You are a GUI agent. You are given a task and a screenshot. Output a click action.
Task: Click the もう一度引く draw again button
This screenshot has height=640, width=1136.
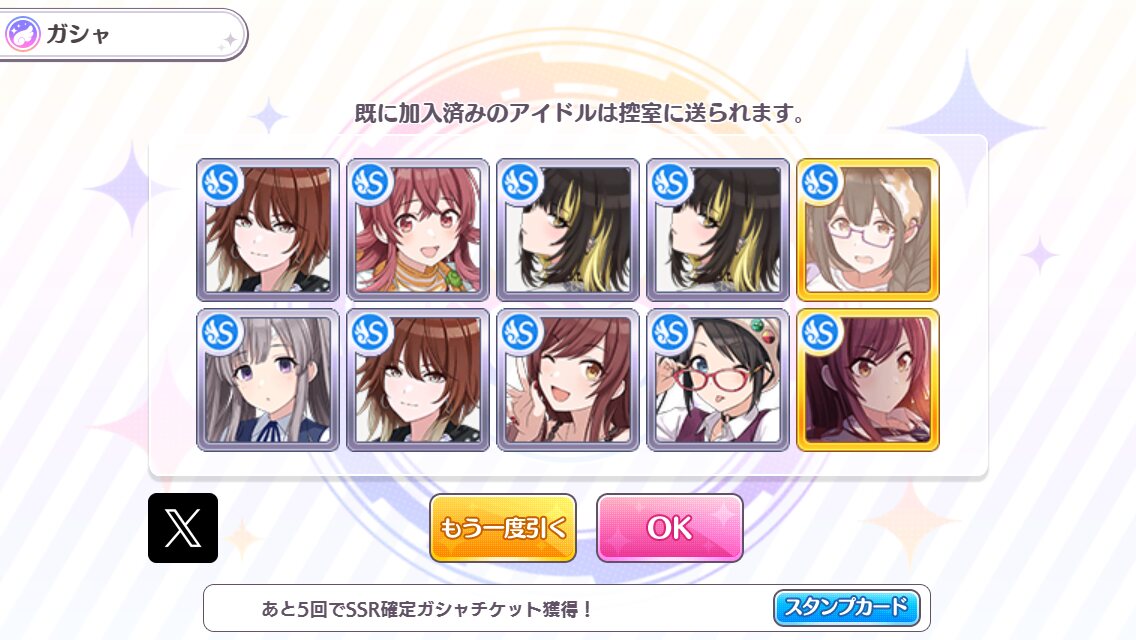tap(503, 528)
